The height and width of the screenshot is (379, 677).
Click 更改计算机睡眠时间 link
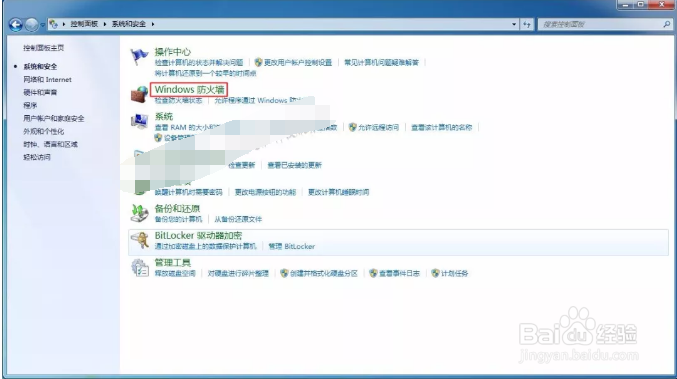coord(338,192)
